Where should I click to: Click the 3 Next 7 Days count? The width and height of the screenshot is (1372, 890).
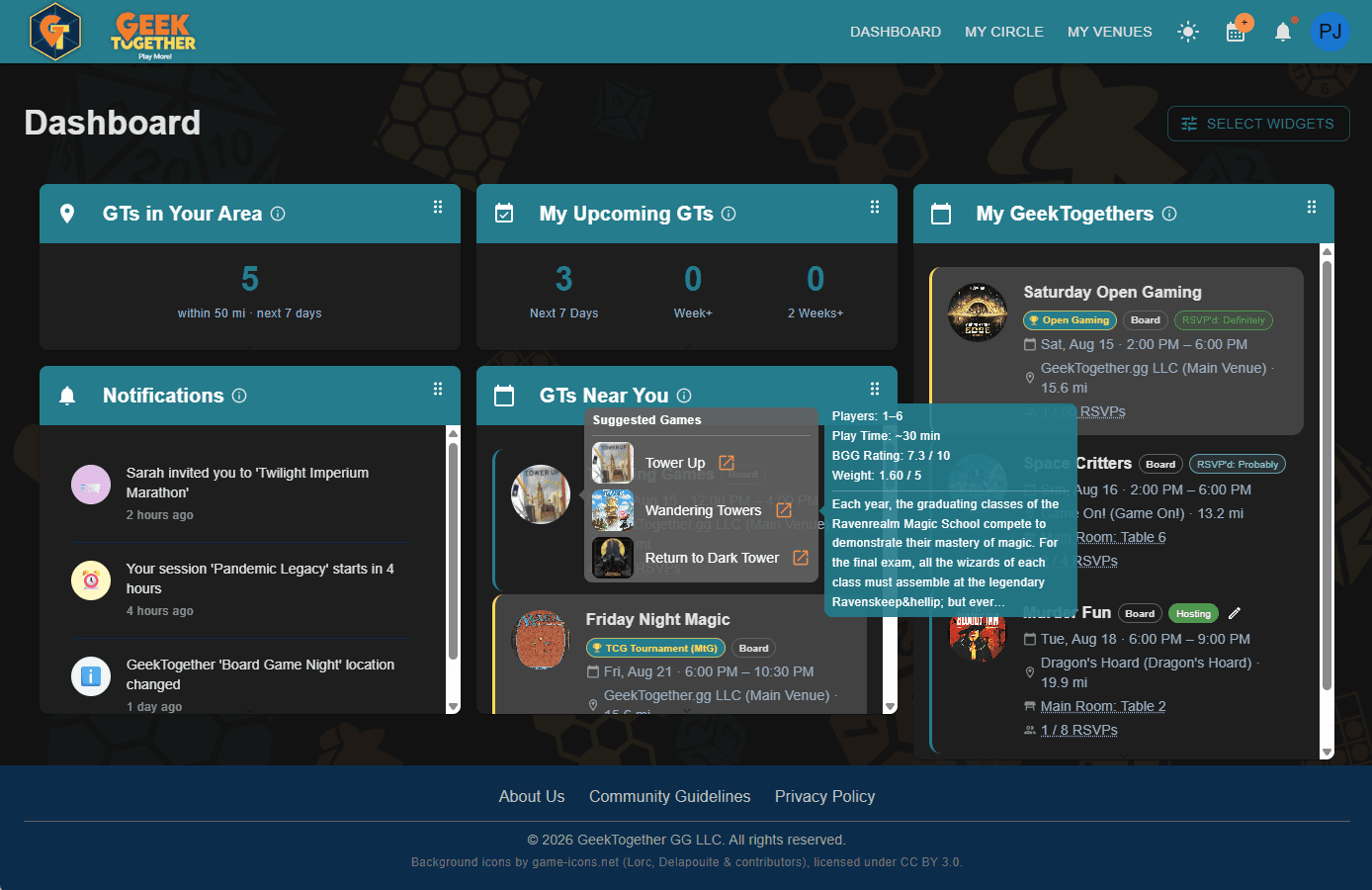tap(563, 279)
